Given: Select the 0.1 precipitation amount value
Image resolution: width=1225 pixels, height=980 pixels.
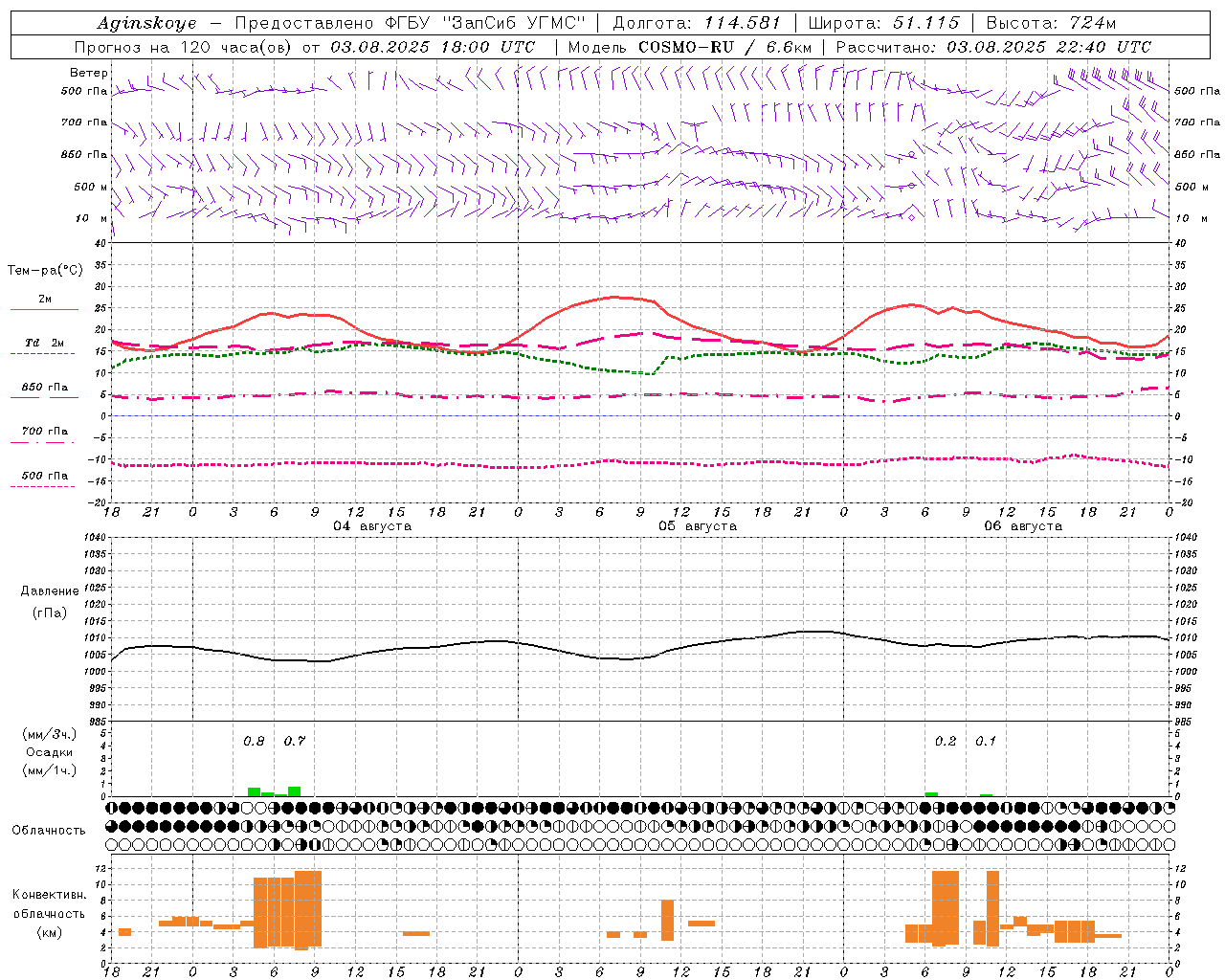Looking at the screenshot, I should (x=985, y=741).
